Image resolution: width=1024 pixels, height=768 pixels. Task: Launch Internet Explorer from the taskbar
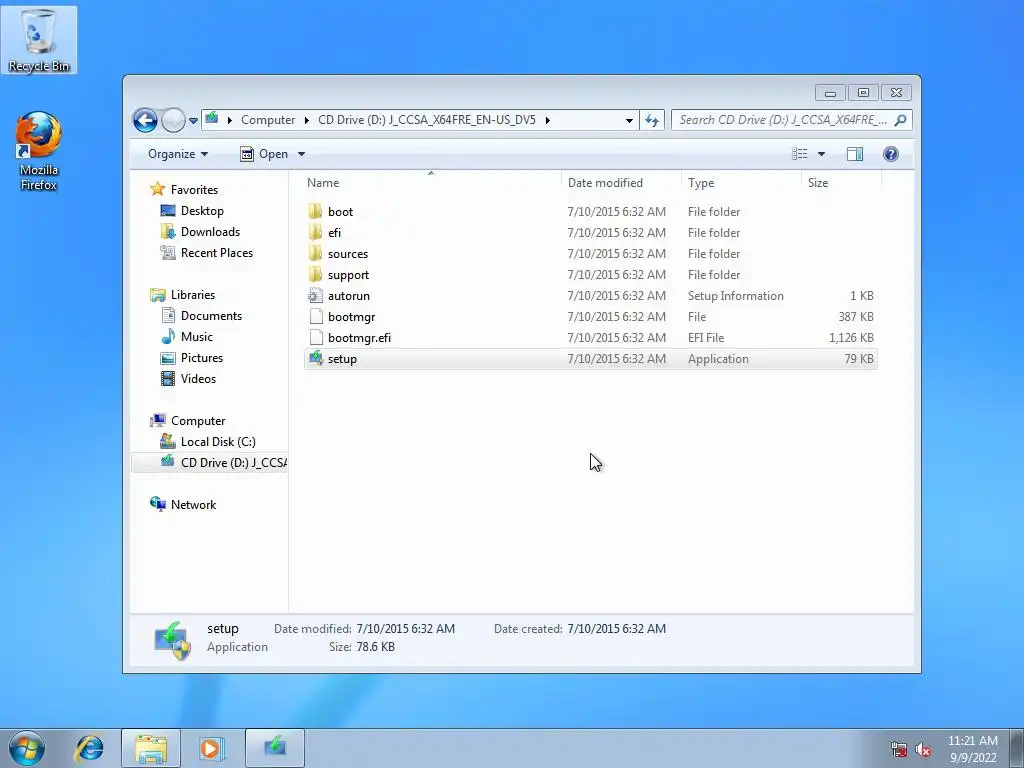pos(89,748)
